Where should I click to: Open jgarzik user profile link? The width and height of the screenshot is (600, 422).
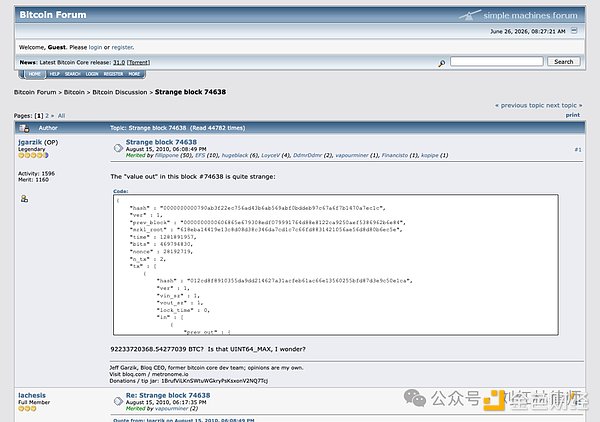[30, 142]
